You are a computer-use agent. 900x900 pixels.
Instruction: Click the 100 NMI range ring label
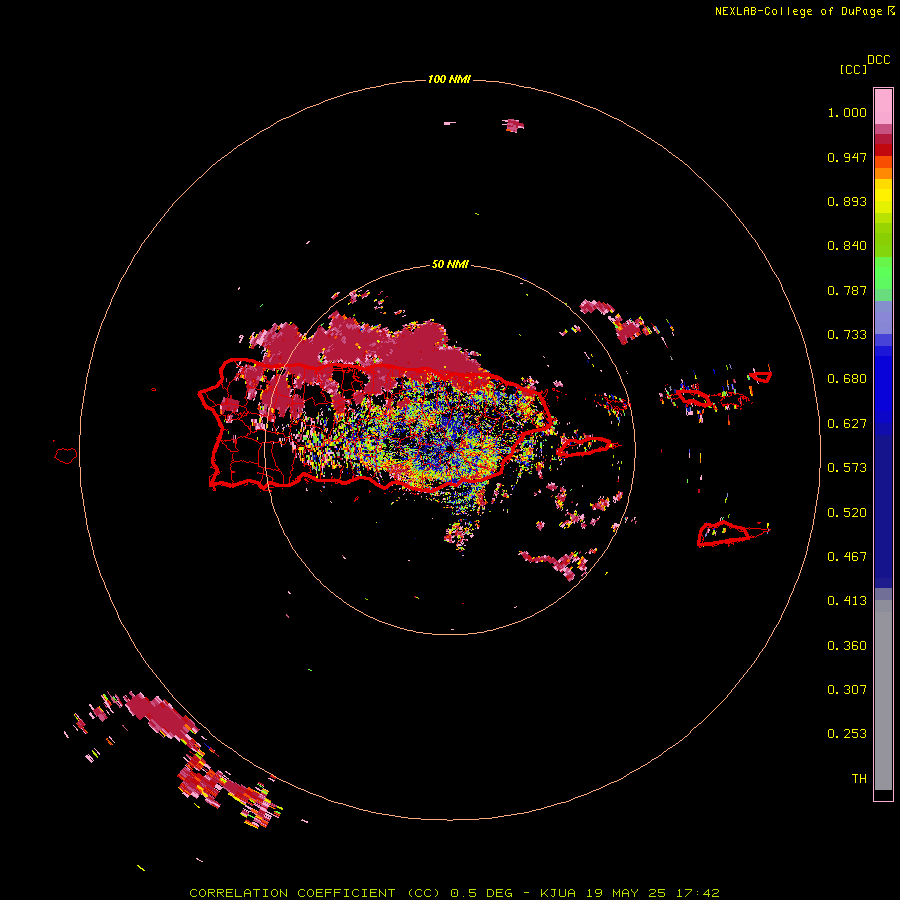(x=449, y=79)
